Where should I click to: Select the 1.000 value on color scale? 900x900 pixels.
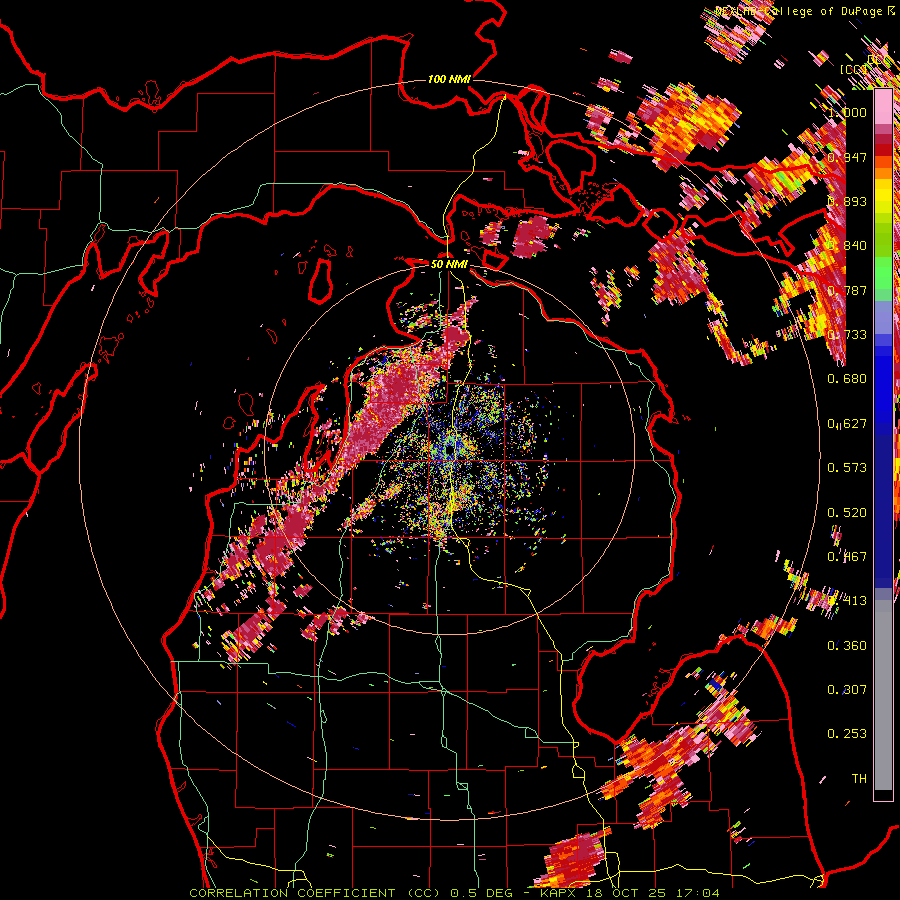click(847, 112)
